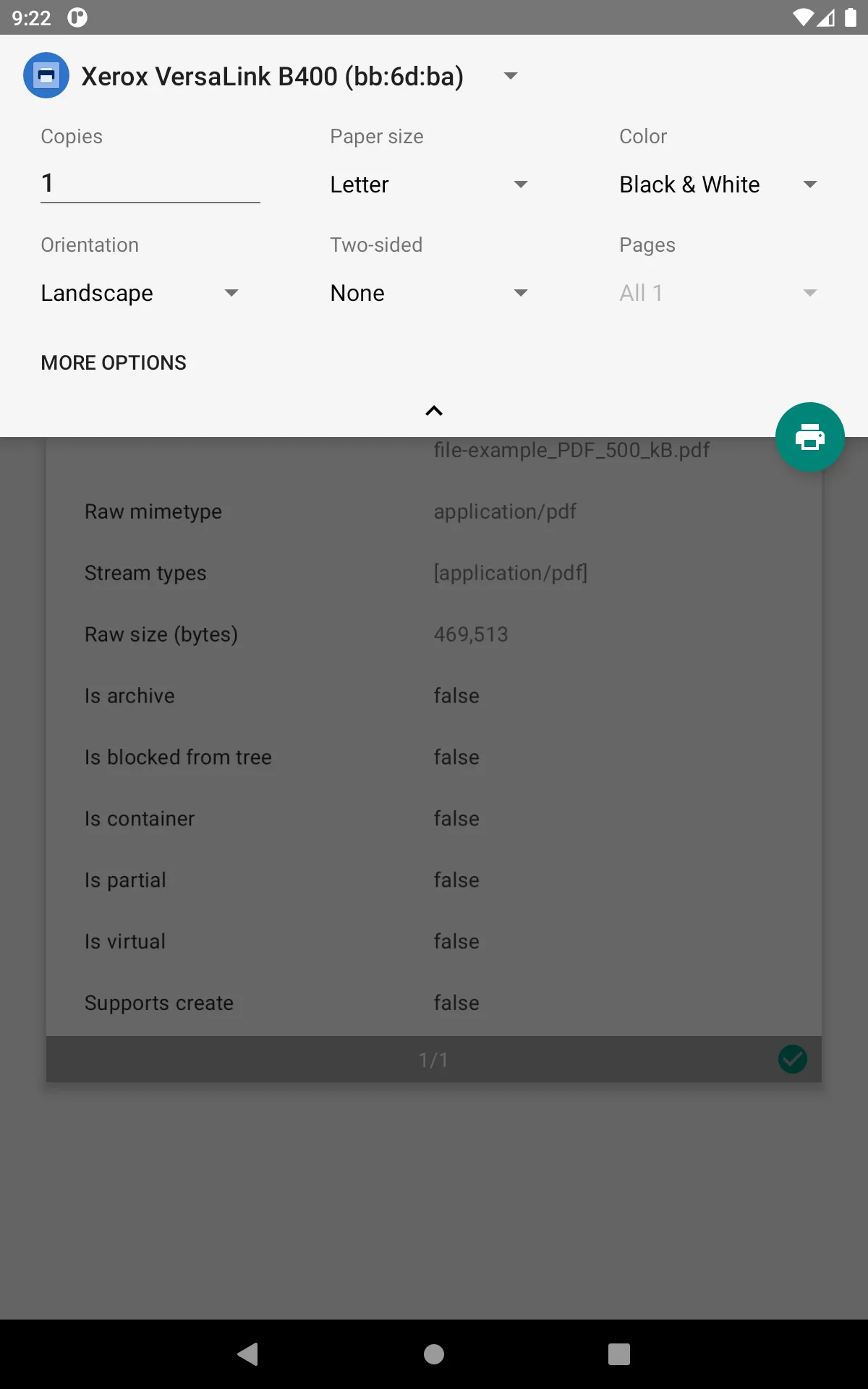The height and width of the screenshot is (1389, 868).
Task: Click the false value beside Is partial
Action: pyautogui.click(x=456, y=880)
